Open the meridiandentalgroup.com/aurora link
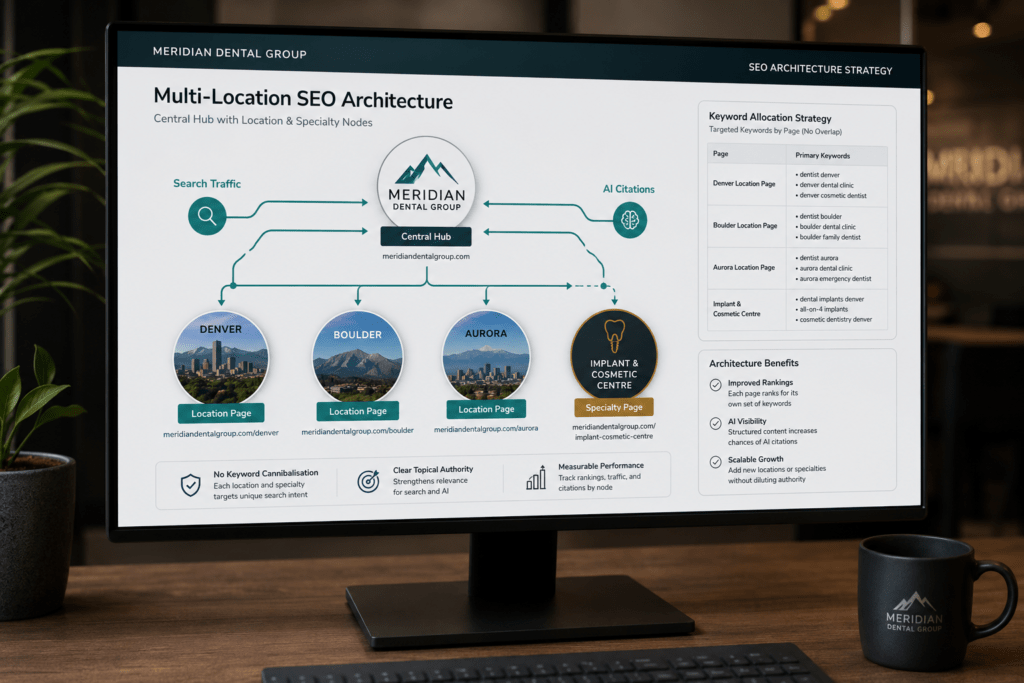Viewport: 1024px width, 683px height. click(486, 429)
